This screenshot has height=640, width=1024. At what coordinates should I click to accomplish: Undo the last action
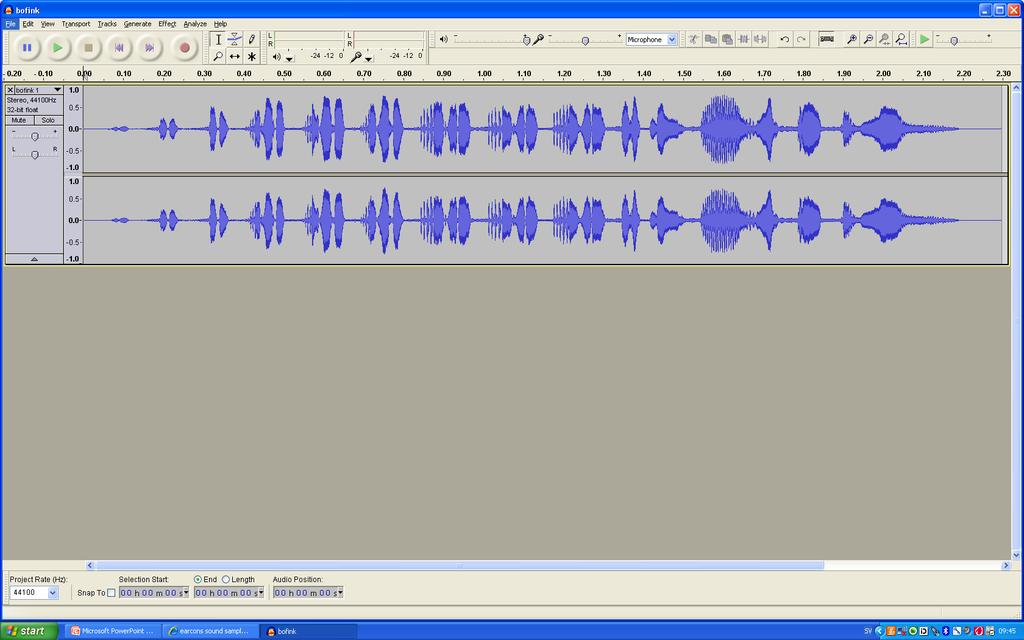coord(784,39)
